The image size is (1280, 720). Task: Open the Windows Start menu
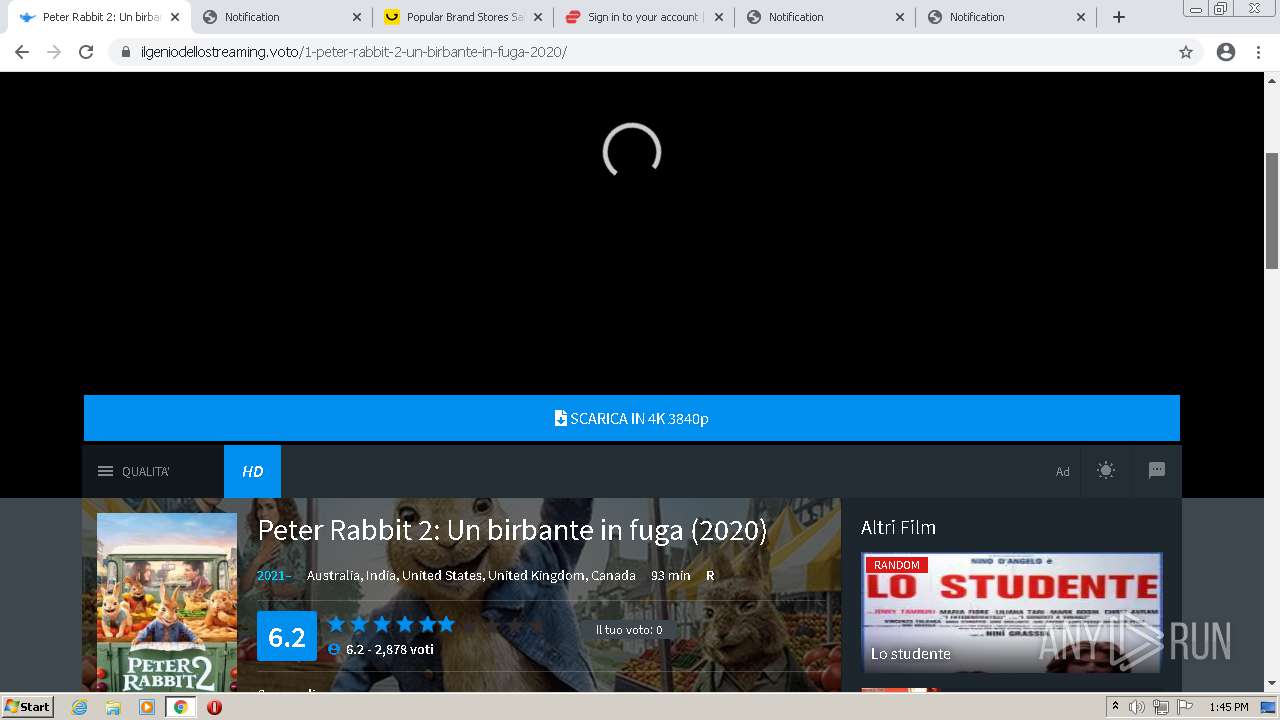(27, 707)
